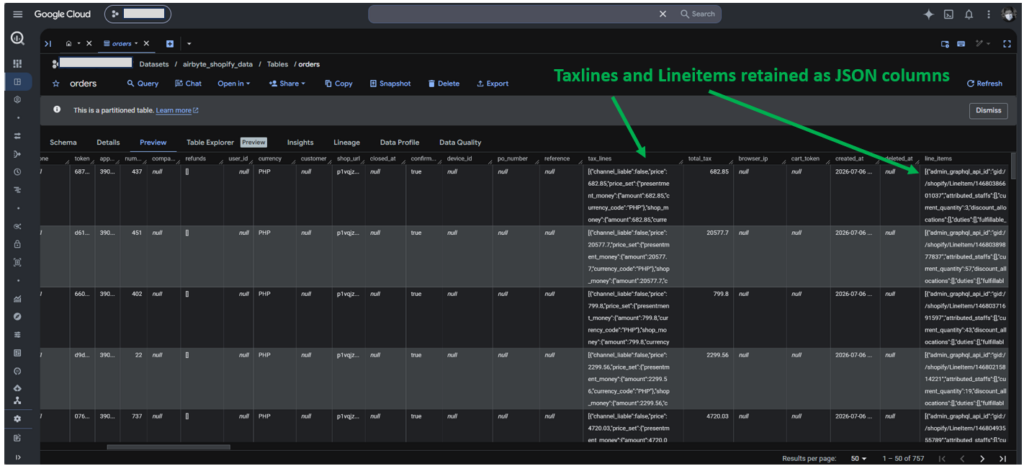Open the magic wand tools dropdown

[x=983, y=44]
